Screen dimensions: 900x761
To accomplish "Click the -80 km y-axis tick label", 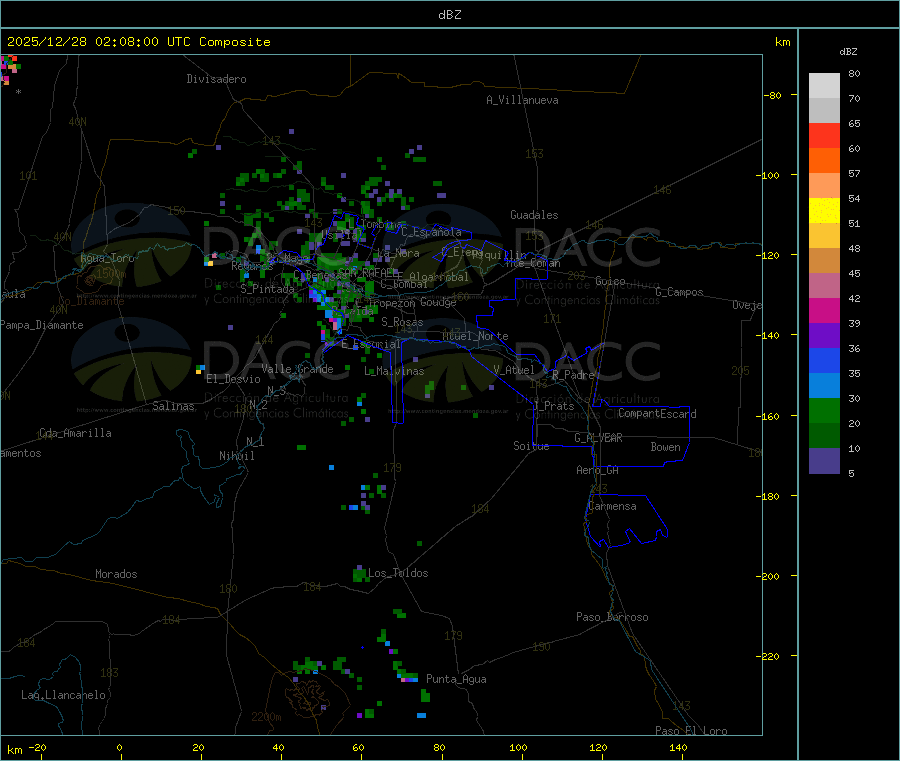I will click(773, 95).
